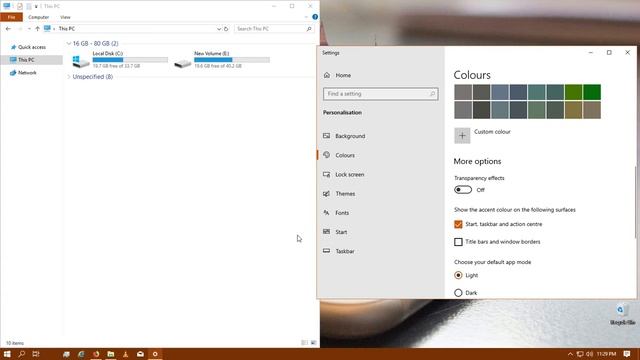Show hidden system tray icons
640x360 pixels.
(x=570, y=354)
